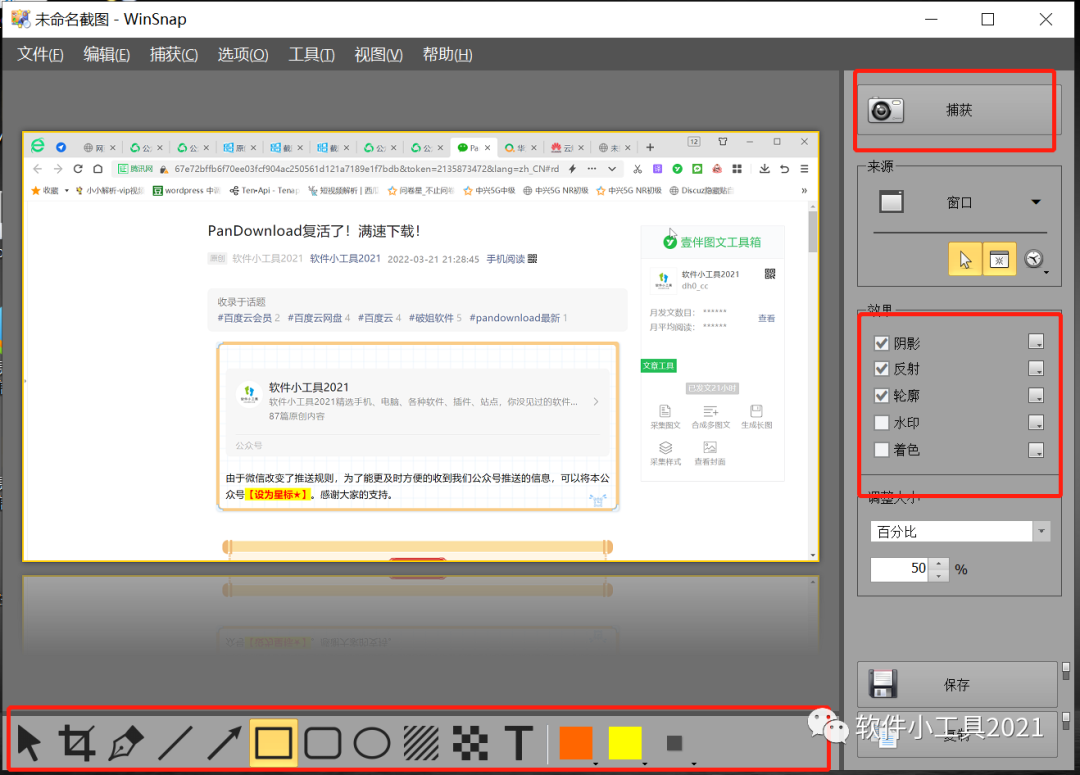Image resolution: width=1080 pixels, height=775 pixels.
Task: Click reload icon in the captured browser image
Action: (78, 169)
